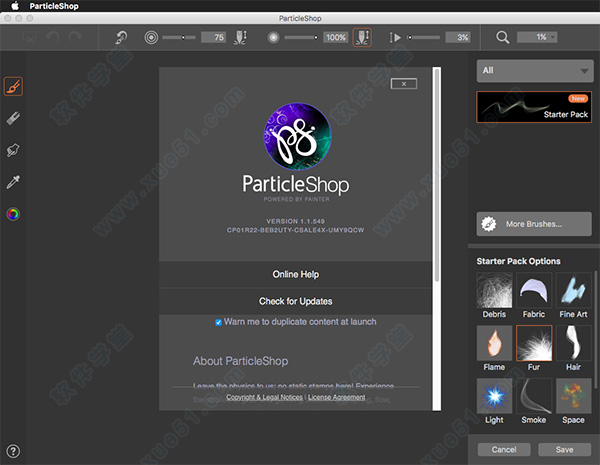
Task: Click the thinning play arrow icon
Action: [395, 37]
